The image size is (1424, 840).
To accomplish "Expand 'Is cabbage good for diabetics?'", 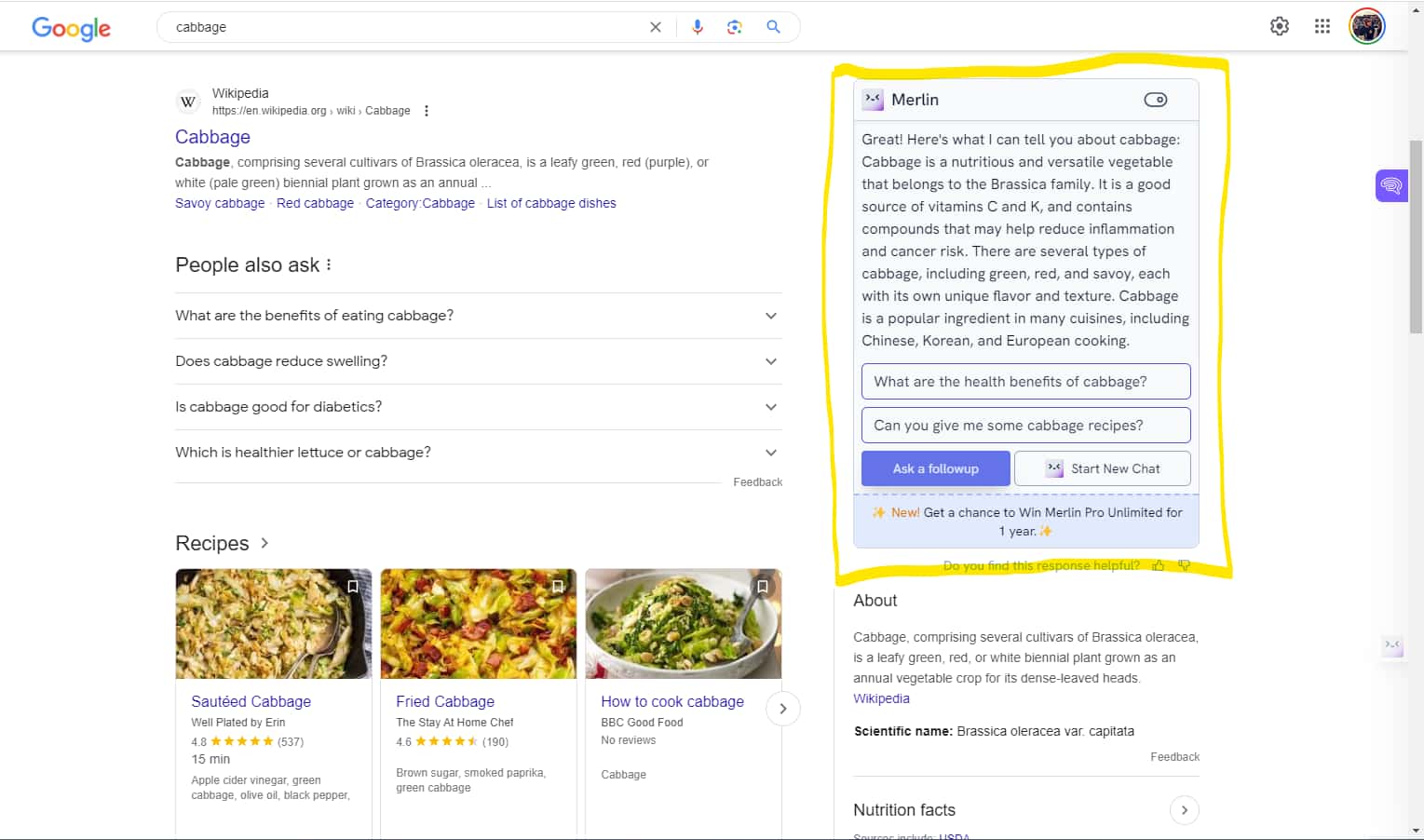I will tap(479, 407).
